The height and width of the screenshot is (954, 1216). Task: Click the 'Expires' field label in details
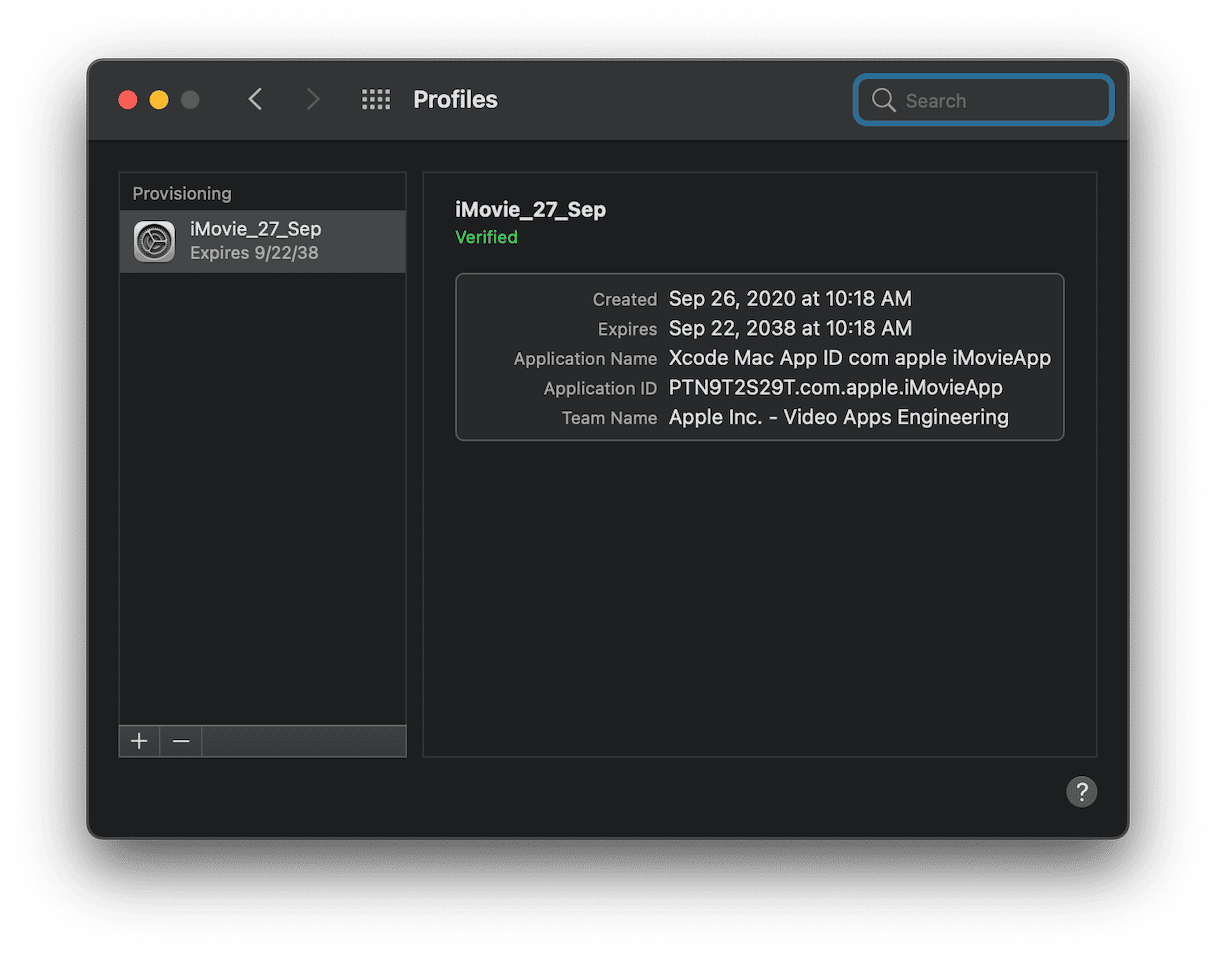point(627,329)
